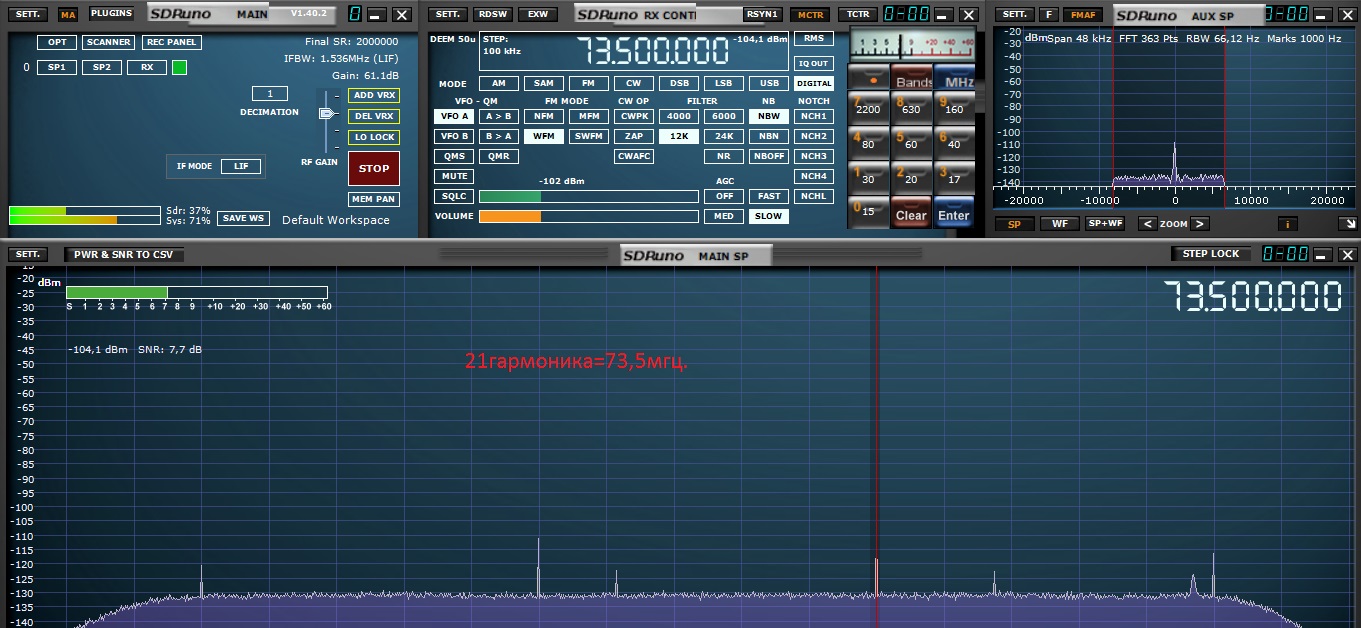1361x628 pixels.
Task: Set AGC to MED
Action: [723, 216]
